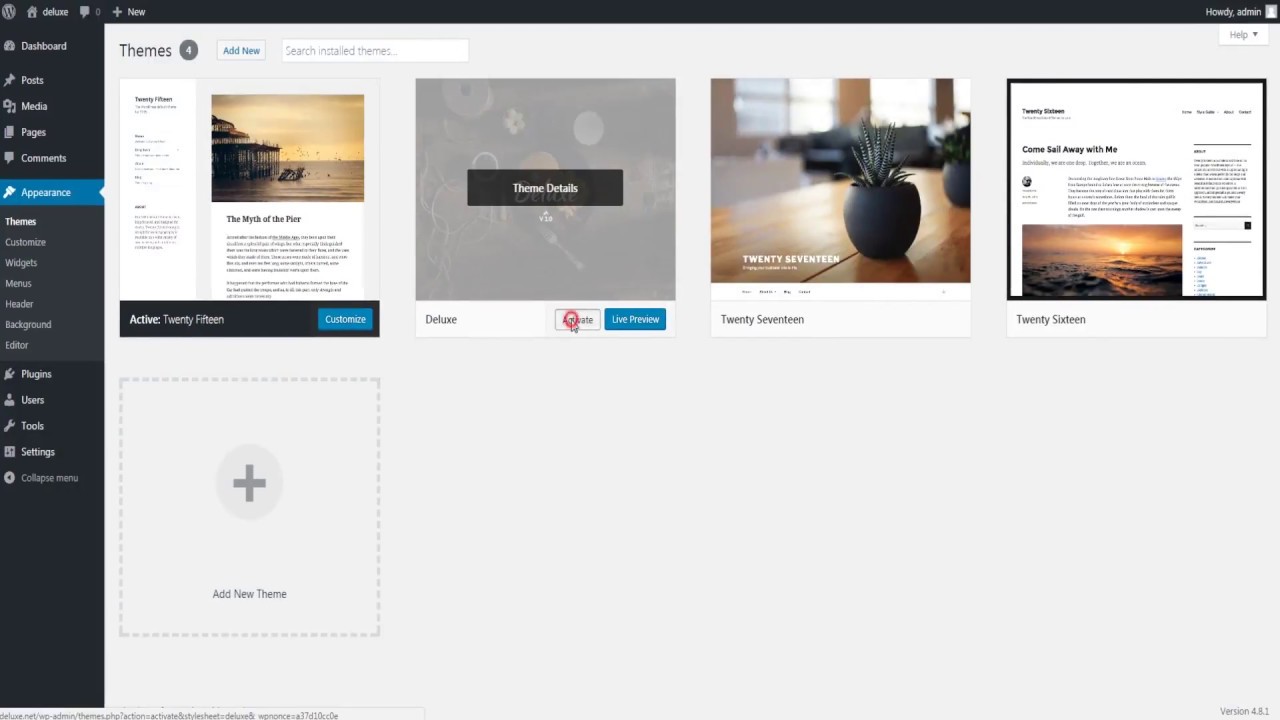
Task: Click the Tools wrench icon
Action: point(9,426)
